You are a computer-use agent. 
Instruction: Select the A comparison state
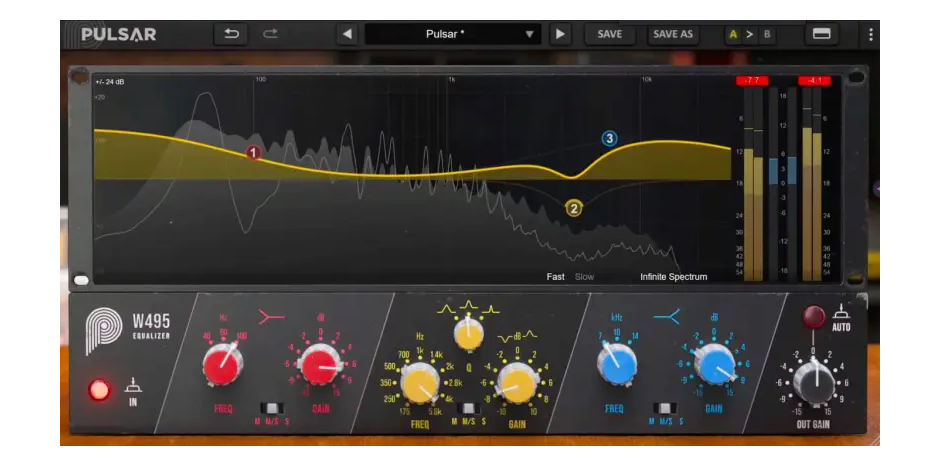(x=733, y=34)
